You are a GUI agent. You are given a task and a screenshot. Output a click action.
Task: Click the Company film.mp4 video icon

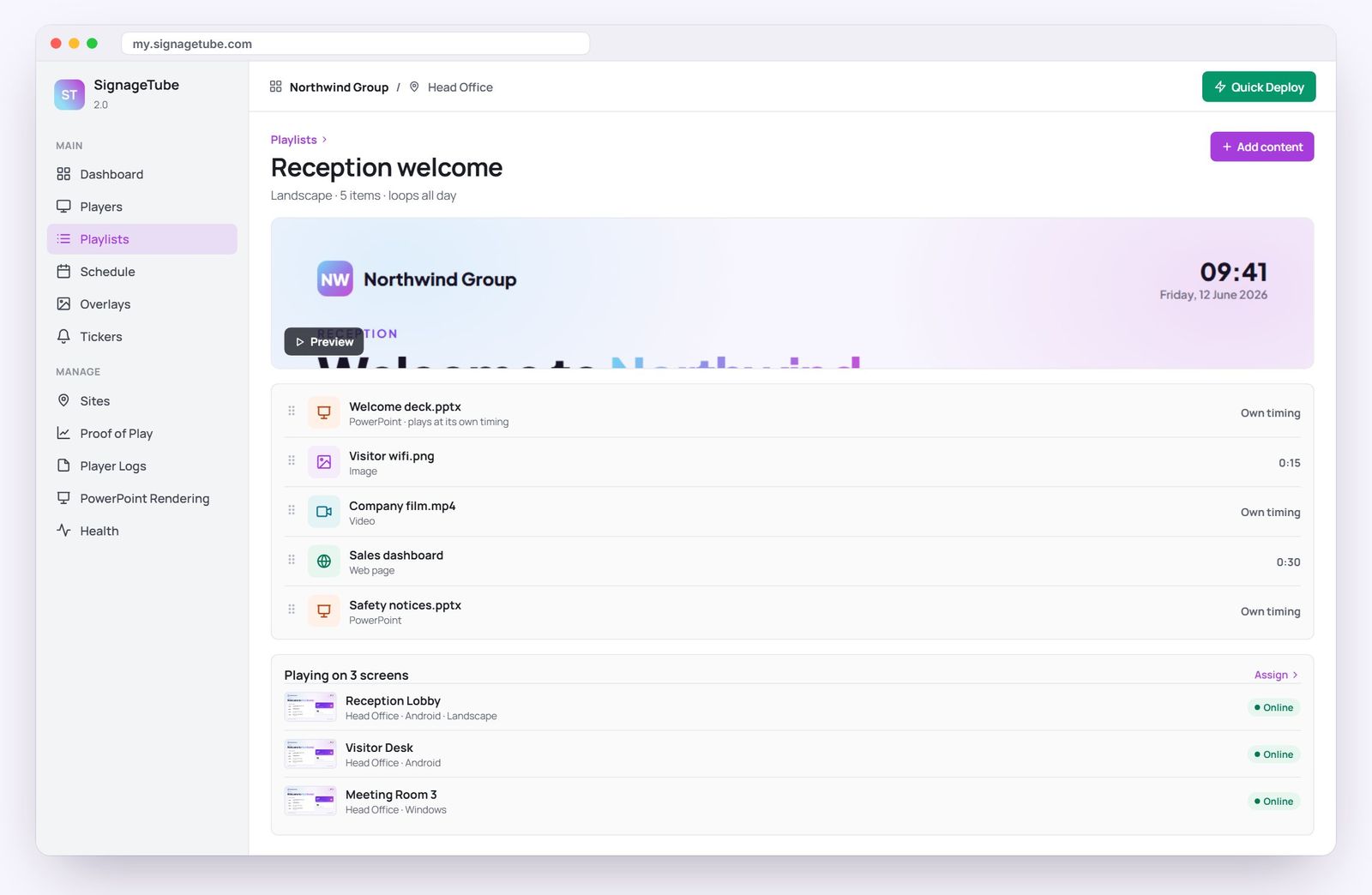324,512
